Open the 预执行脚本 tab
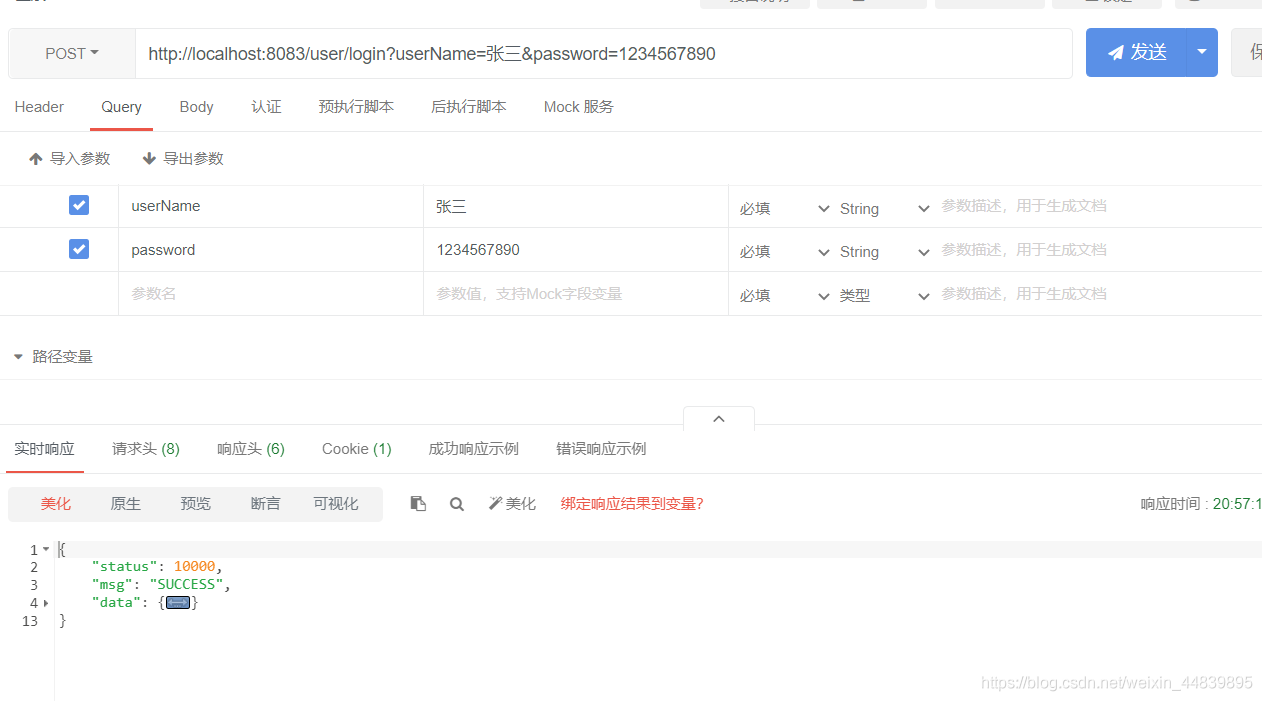This screenshot has height=701, width=1262. [x=356, y=107]
